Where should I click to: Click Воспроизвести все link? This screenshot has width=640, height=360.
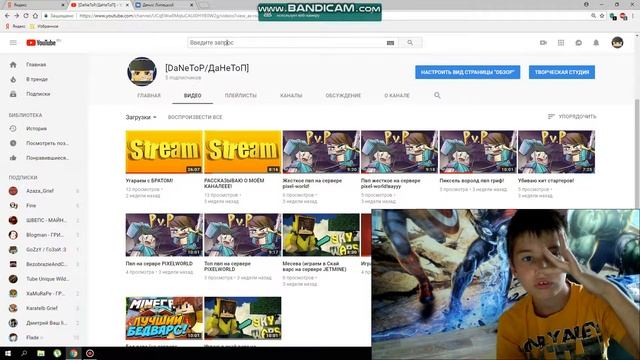pyautogui.click(x=195, y=117)
